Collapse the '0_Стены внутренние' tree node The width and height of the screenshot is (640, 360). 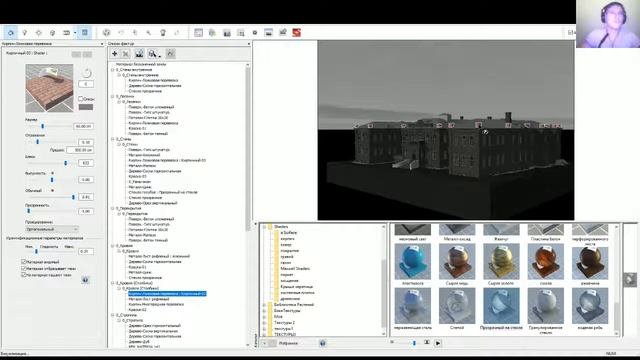point(113,70)
